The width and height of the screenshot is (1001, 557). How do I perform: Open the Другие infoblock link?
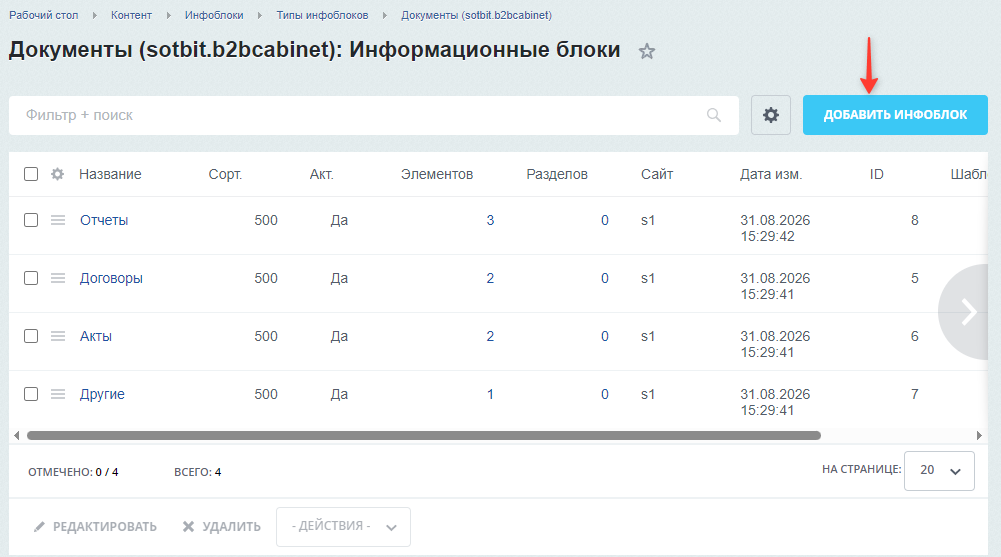(x=102, y=394)
